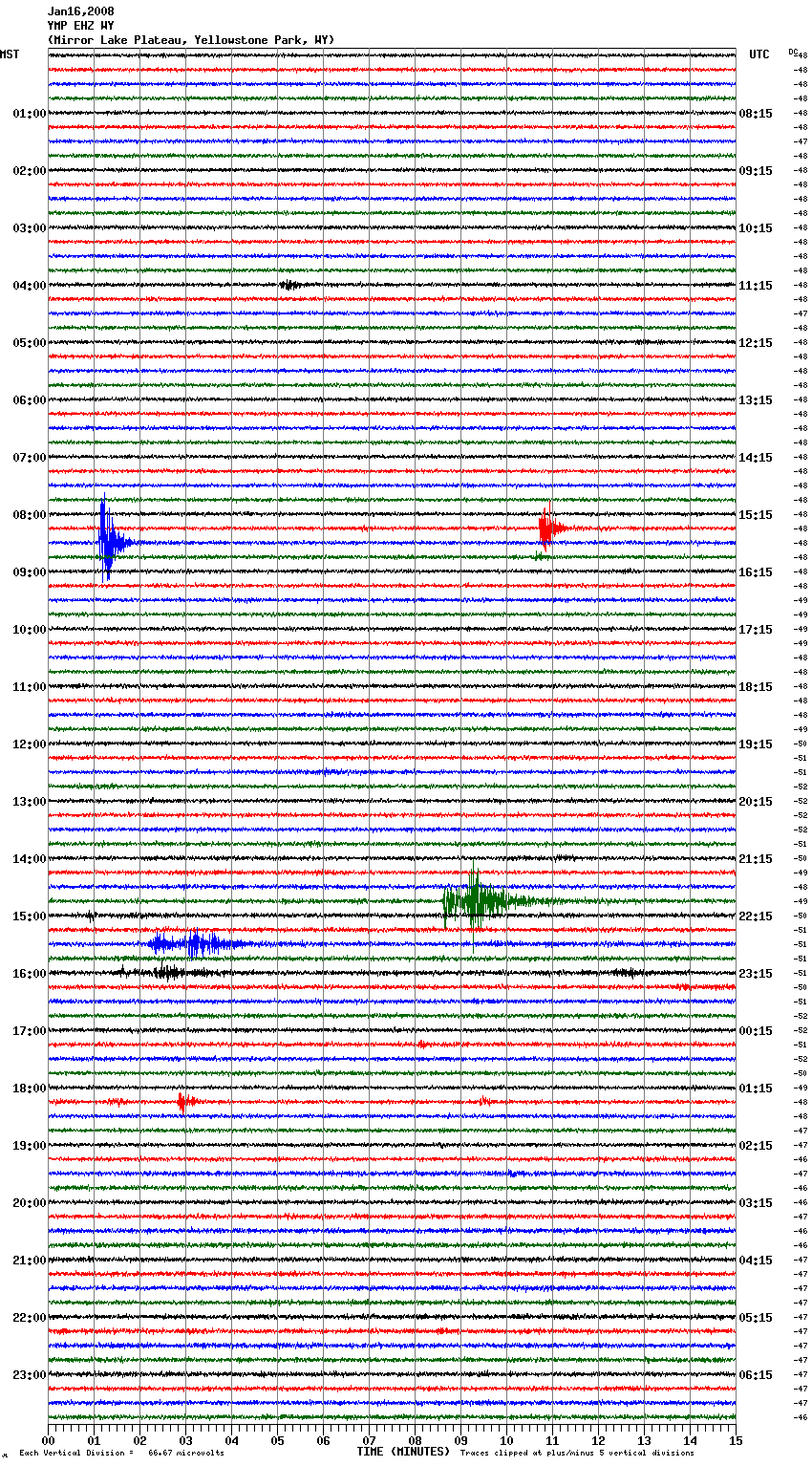Click the small black event on 04:00 trace
Screen dimensions: 812x1466
coord(290,285)
